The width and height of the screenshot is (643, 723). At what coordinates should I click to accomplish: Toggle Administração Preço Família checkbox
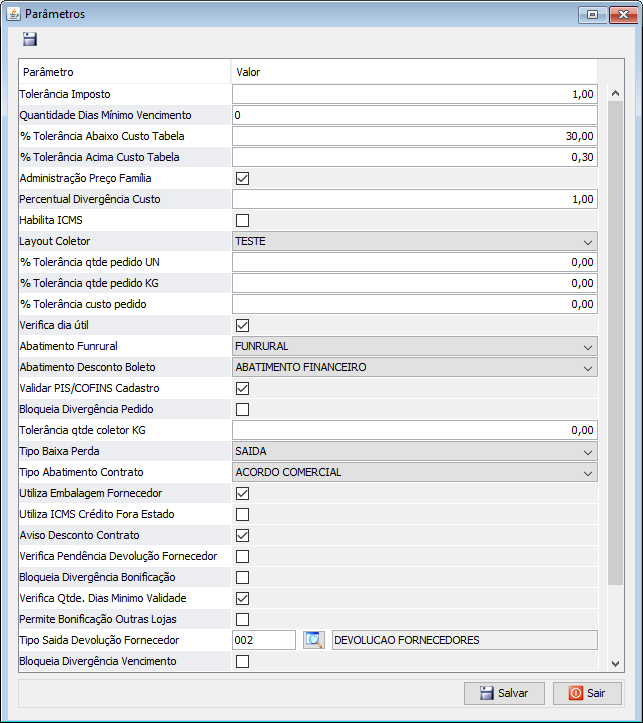pyautogui.click(x=242, y=178)
